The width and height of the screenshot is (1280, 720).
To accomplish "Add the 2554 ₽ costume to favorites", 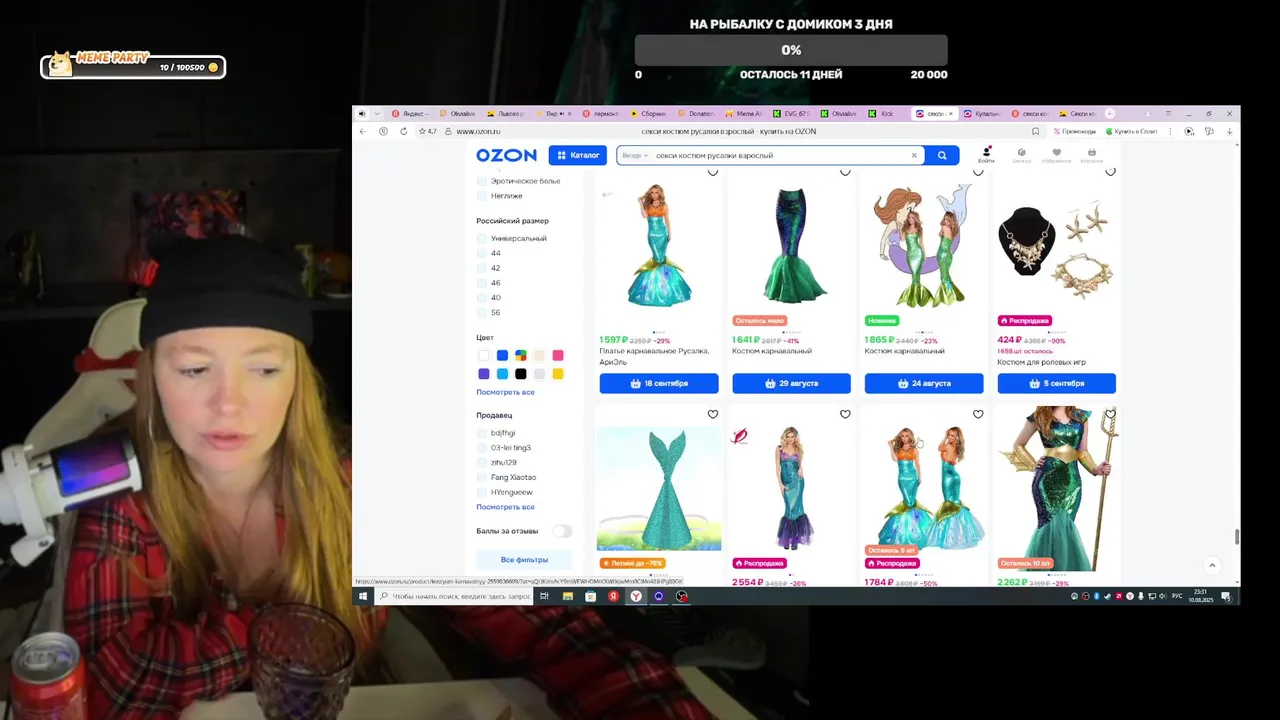I will pos(845,414).
